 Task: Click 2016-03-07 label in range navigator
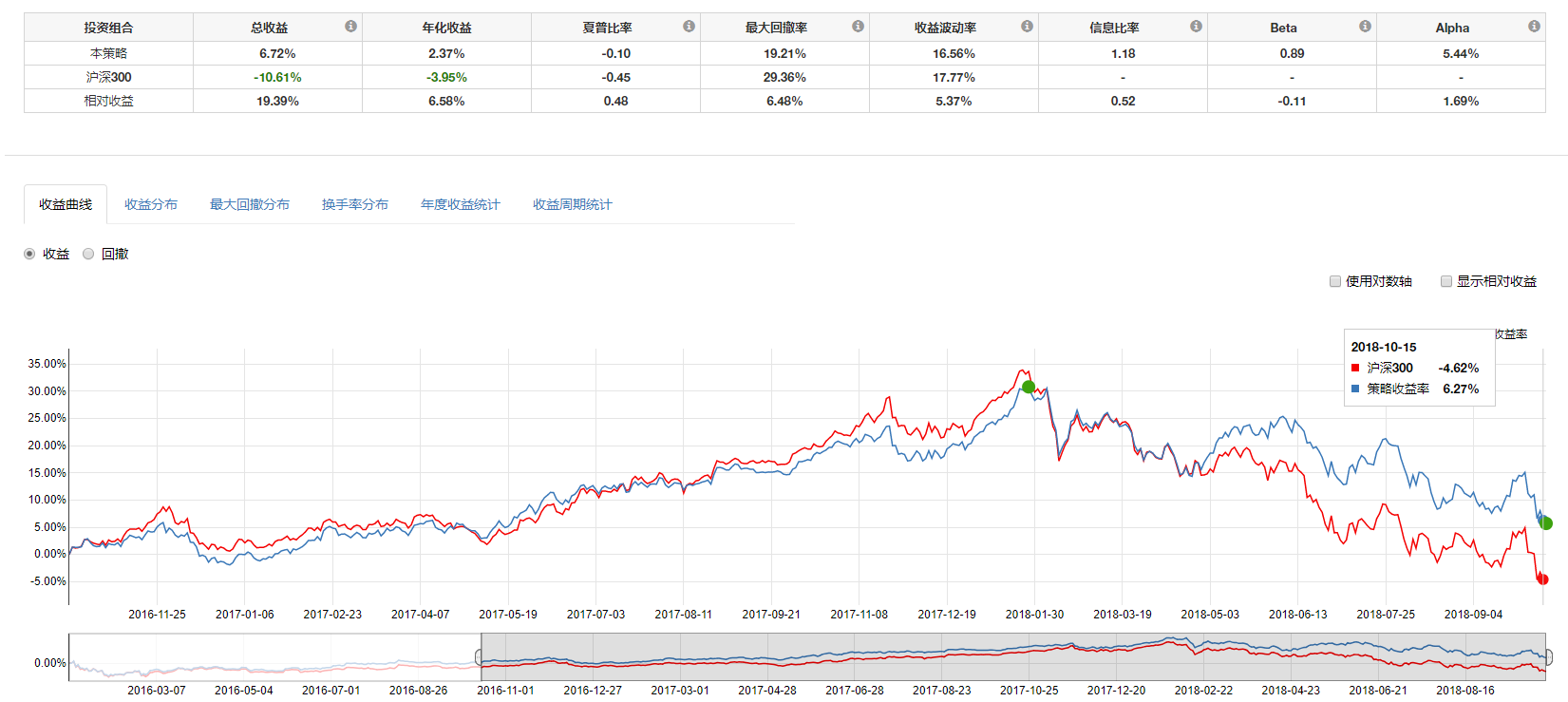157,691
